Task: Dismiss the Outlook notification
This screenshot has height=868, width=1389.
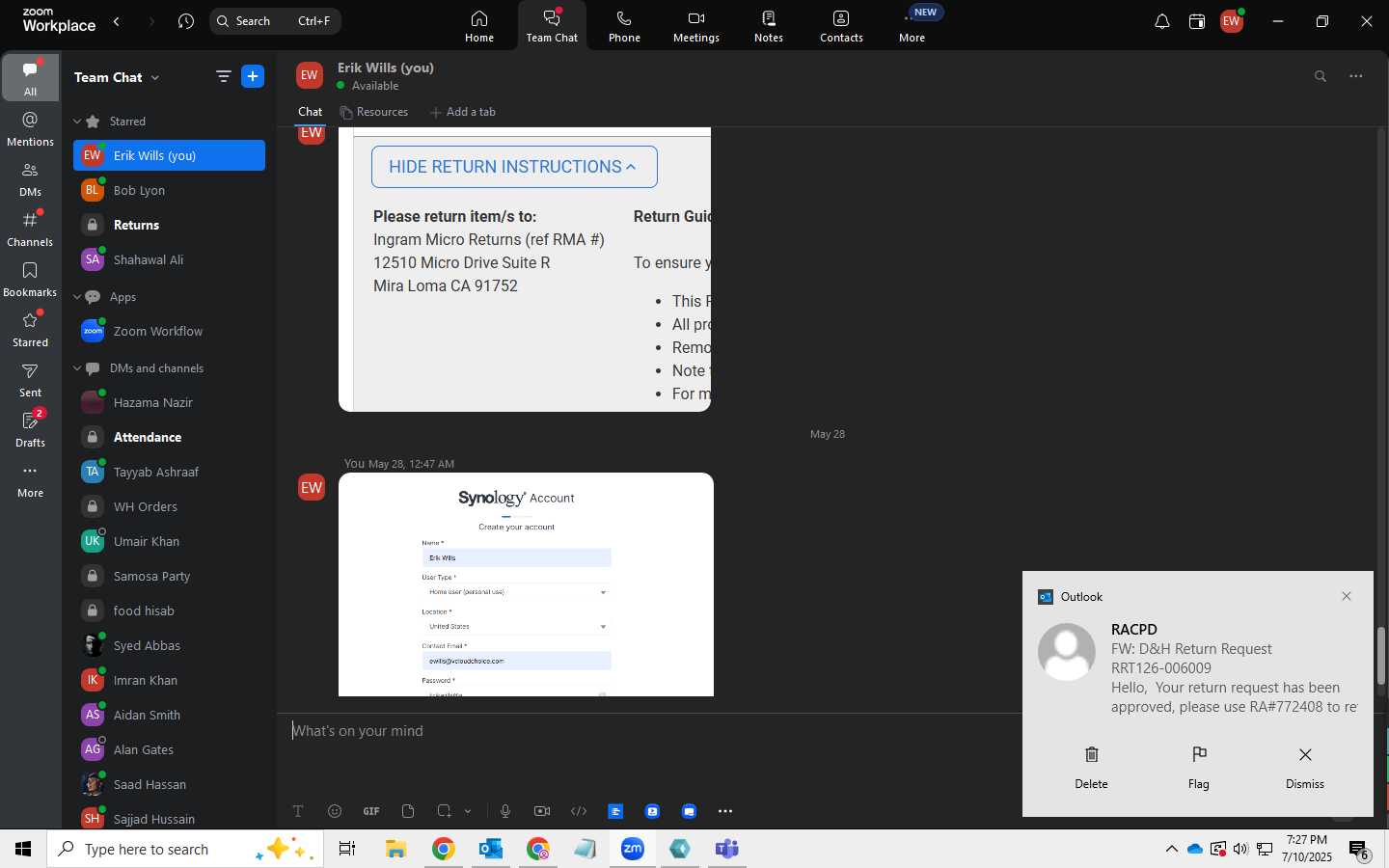Action: coord(1305,767)
